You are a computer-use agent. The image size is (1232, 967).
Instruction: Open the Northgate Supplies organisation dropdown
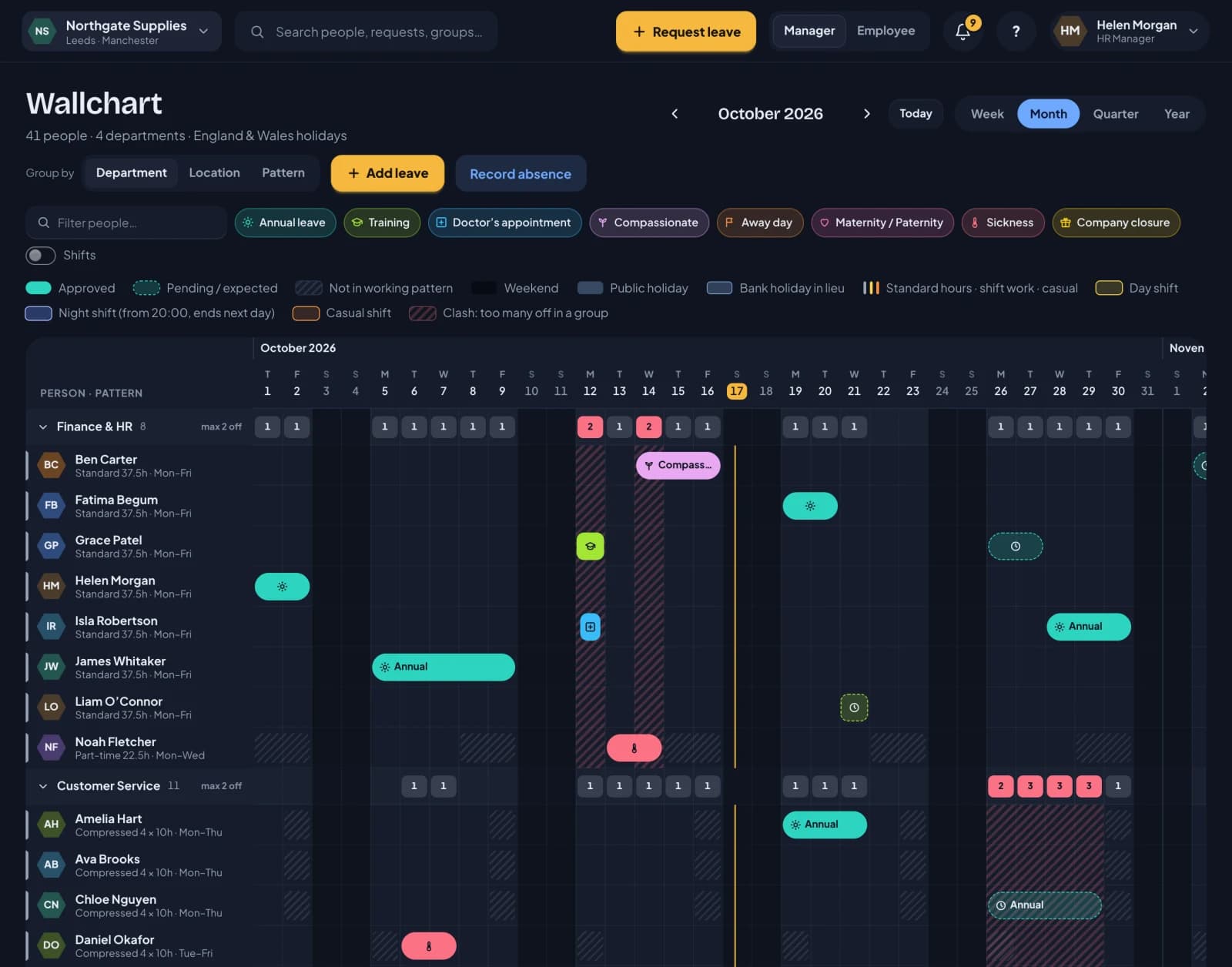(x=122, y=31)
